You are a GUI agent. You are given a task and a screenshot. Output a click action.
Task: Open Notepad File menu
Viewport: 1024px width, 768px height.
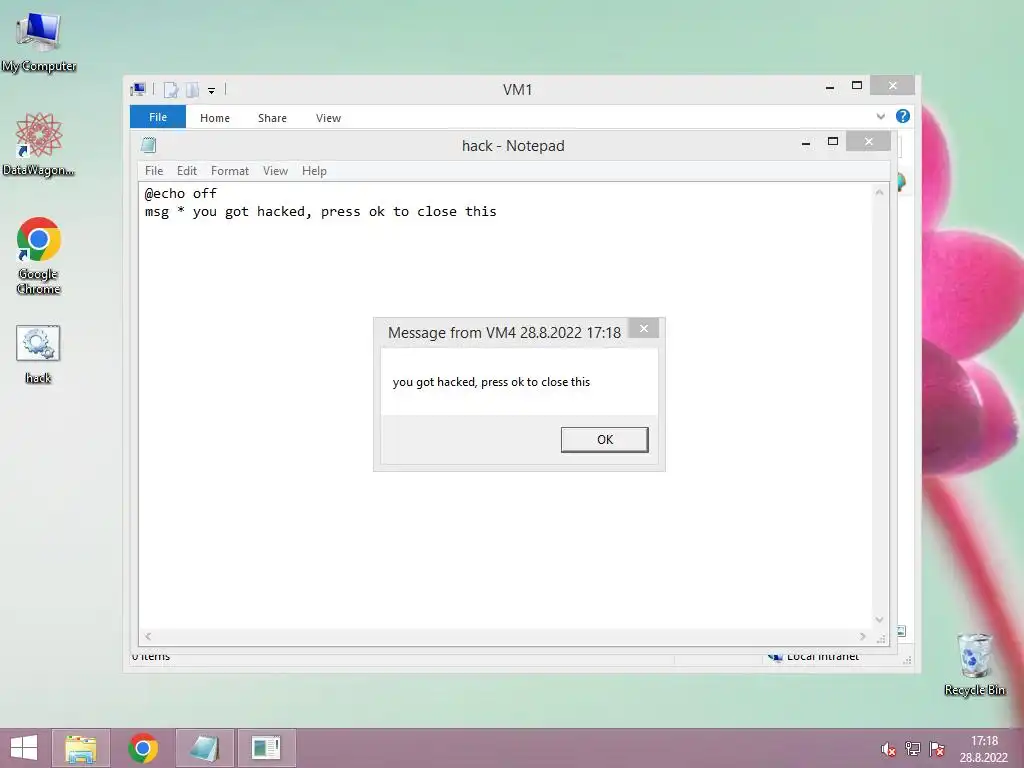pos(154,170)
